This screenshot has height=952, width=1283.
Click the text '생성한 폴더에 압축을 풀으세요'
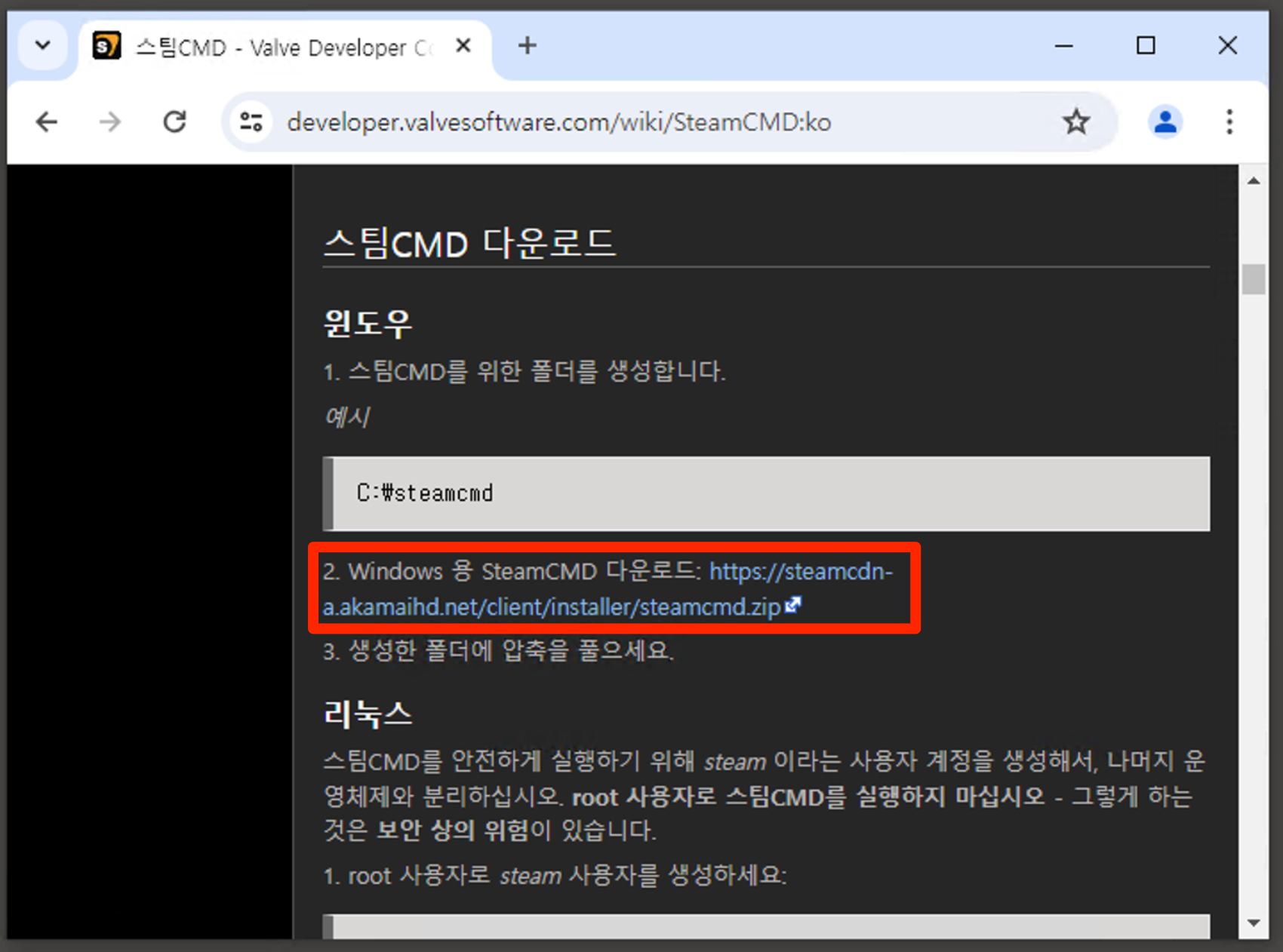tap(509, 650)
